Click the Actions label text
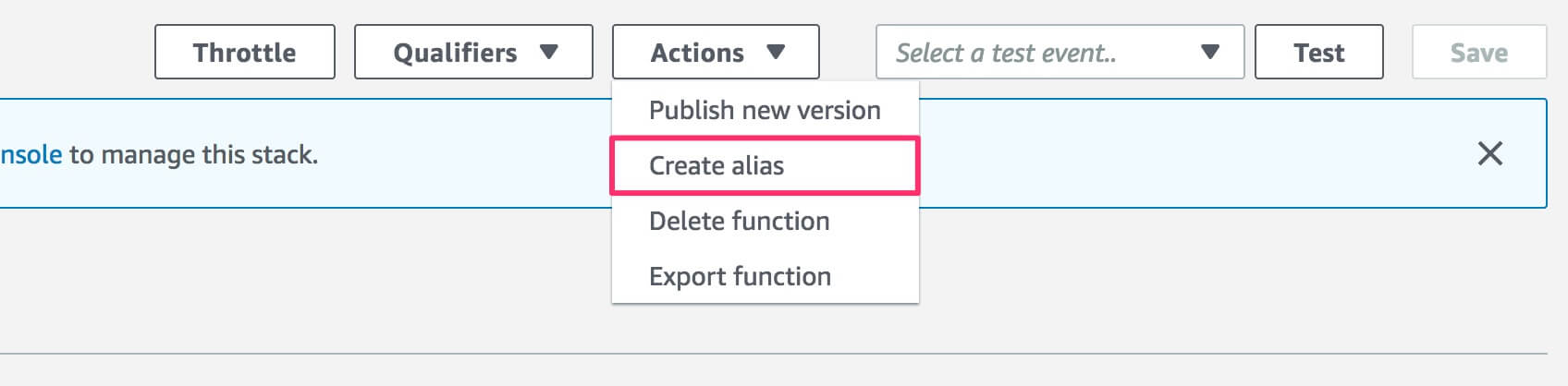The image size is (1568, 386). pos(697,54)
